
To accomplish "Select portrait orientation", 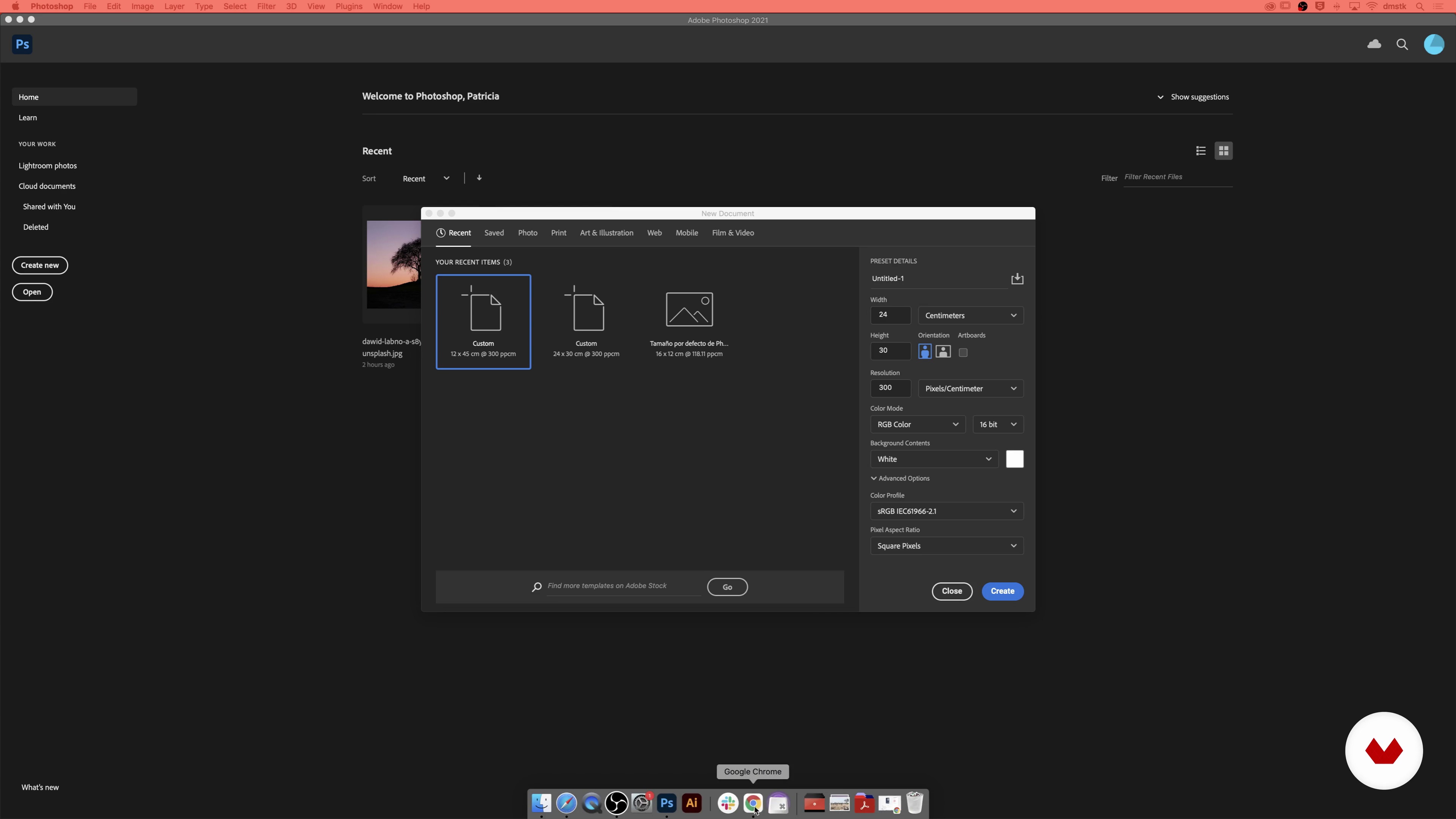I will tap(925, 351).
